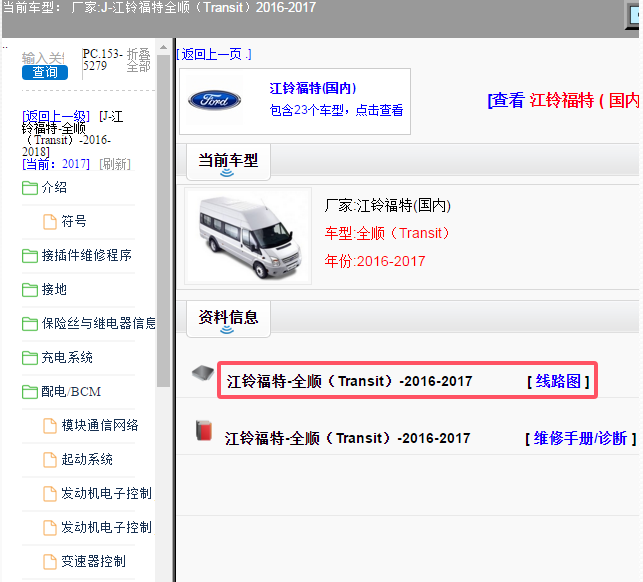Select the 介绍 tree item label
The image size is (643, 582).
coord(54,188)
